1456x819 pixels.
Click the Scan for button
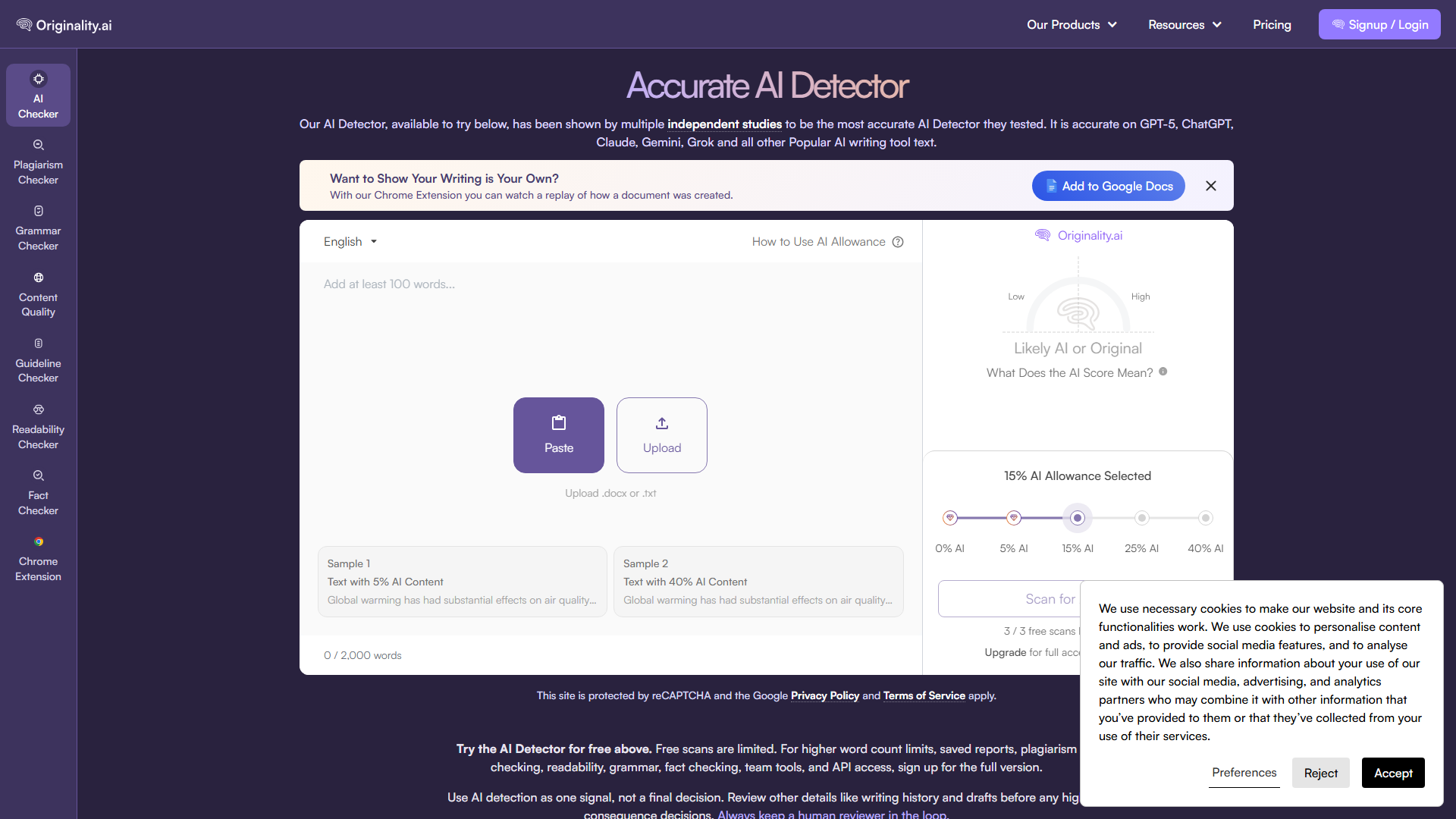(1009, 599)
